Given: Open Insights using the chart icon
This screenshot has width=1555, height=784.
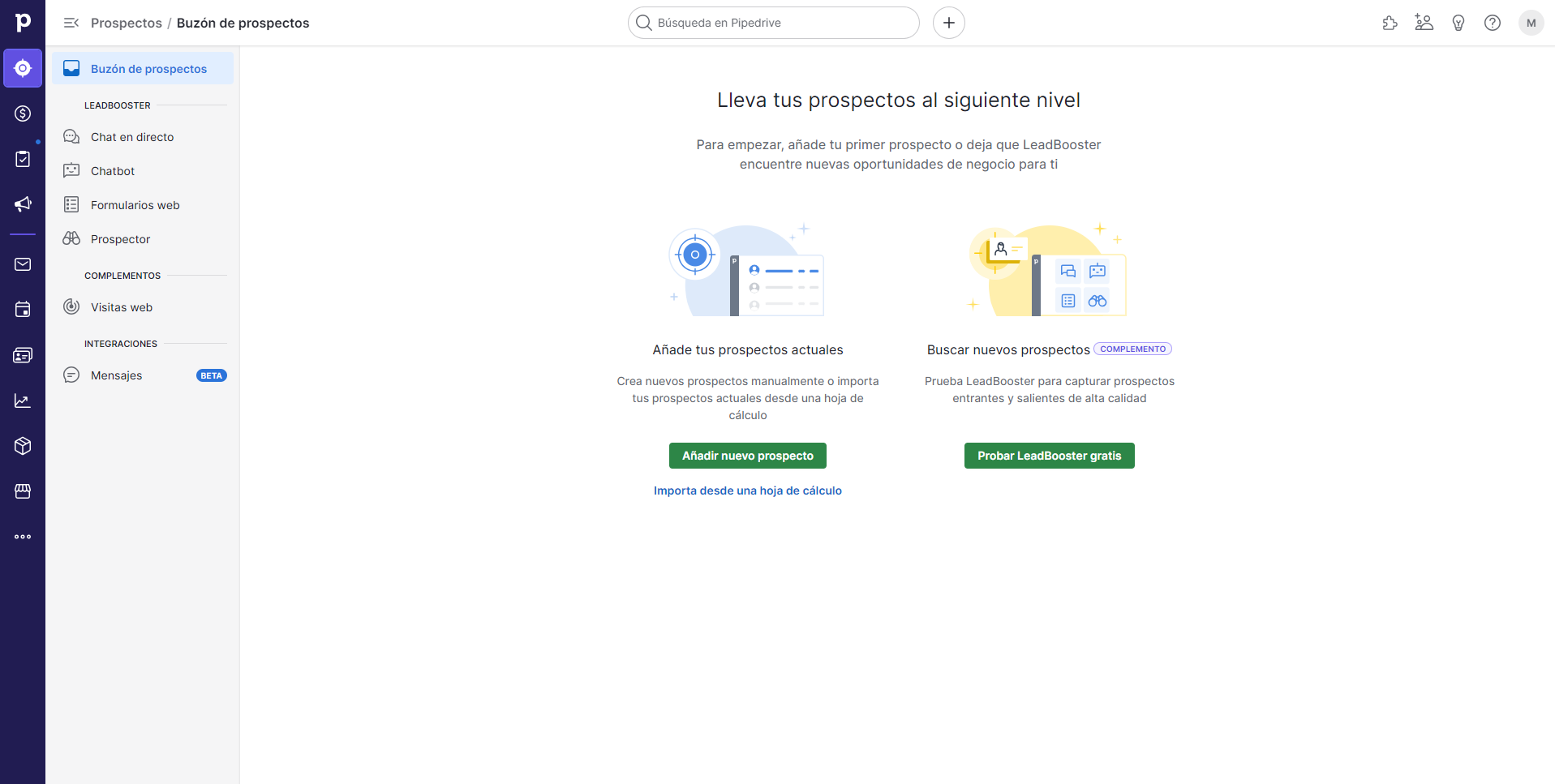Looking at the screenshot, I should pyautogui.click(x=22, y=401).
